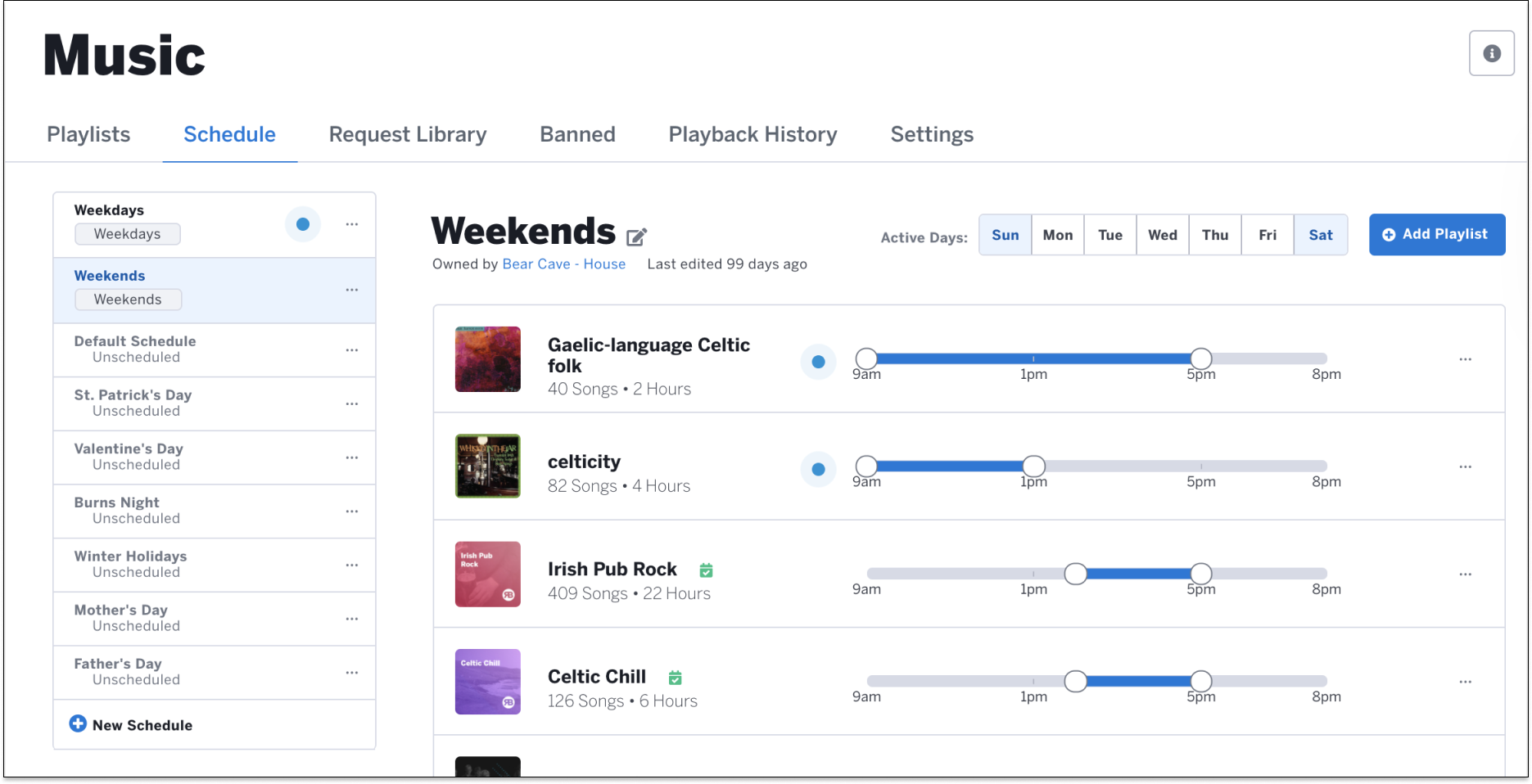Select the Default Schedule entry
Viewport: 1532px width, 784px height.
[215, 350]
